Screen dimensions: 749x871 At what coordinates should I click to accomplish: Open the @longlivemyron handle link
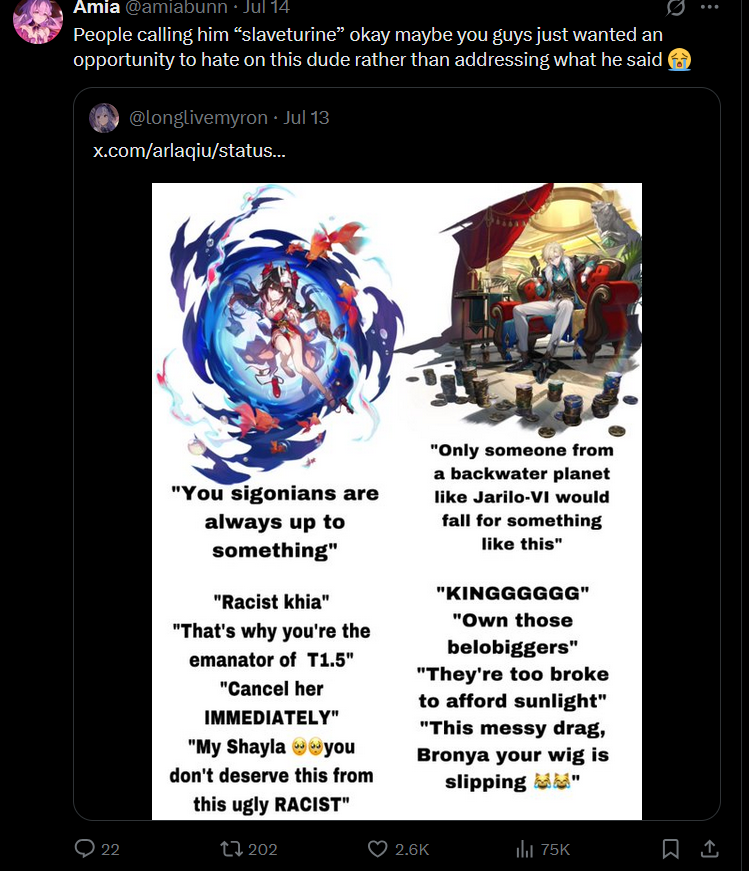pyautogui.click(x=198, y=118)
